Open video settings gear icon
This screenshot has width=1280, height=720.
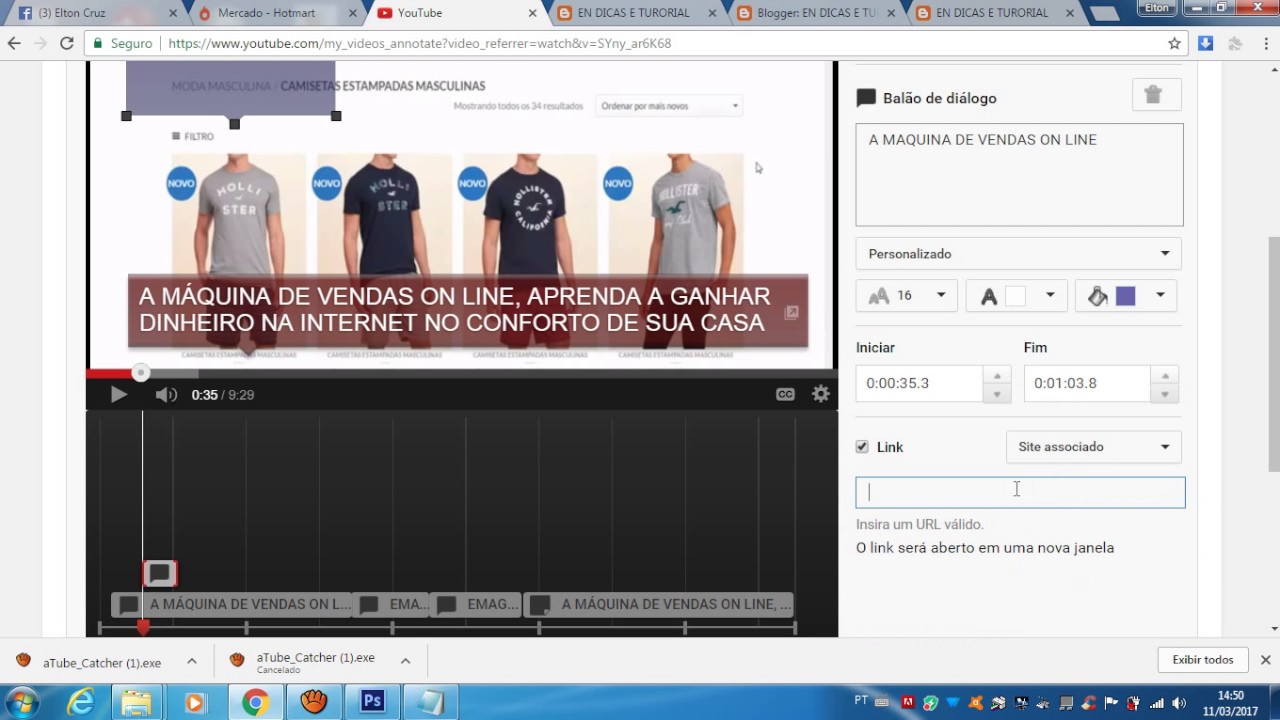[821, 394]
